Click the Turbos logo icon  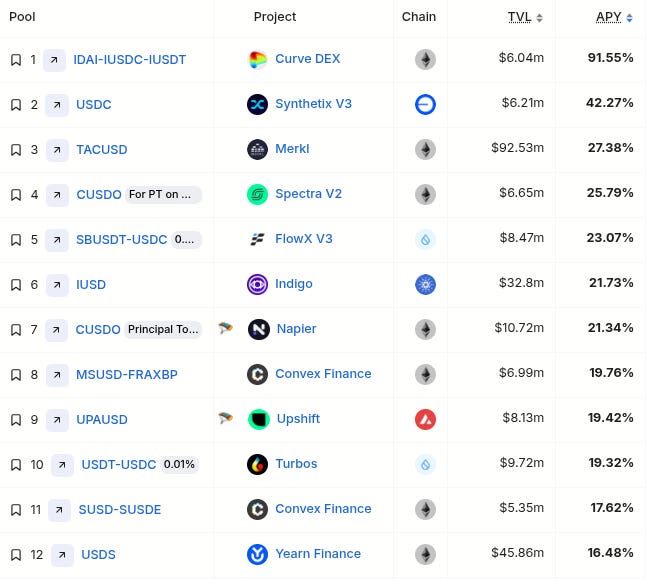[257, 465]
